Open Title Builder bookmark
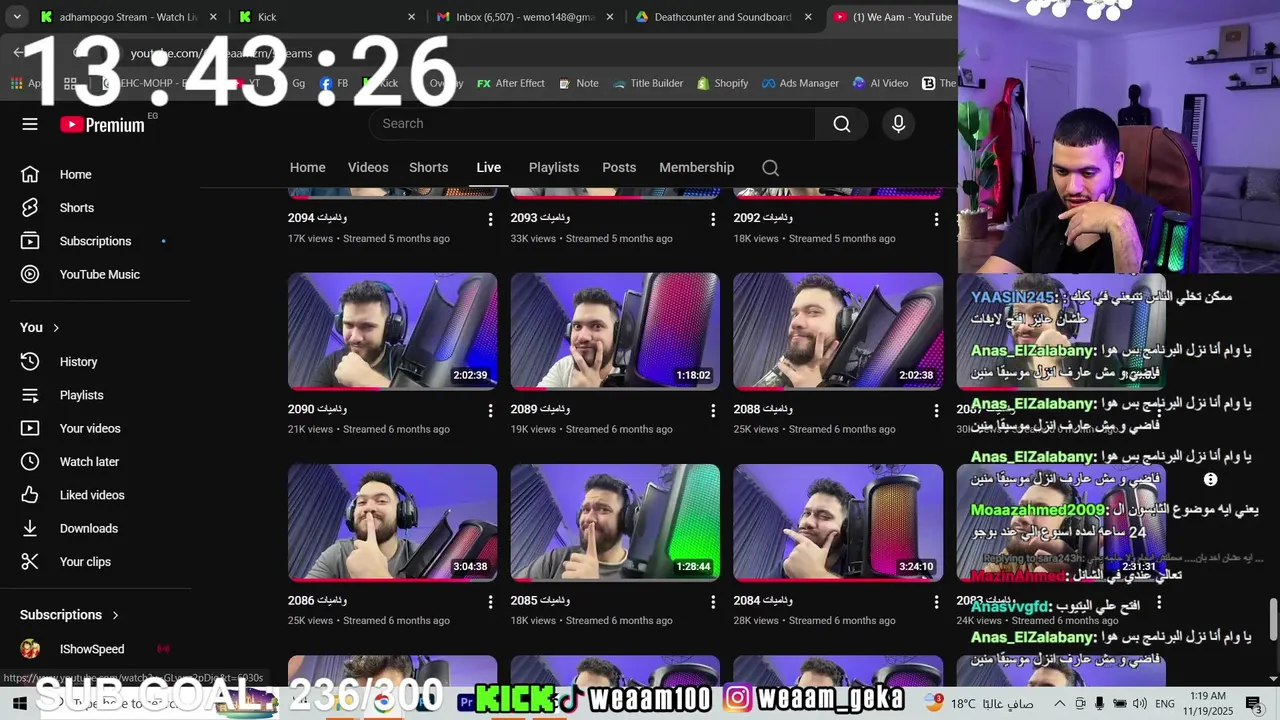Screen dimensions: 1280x720 (648, 84)
